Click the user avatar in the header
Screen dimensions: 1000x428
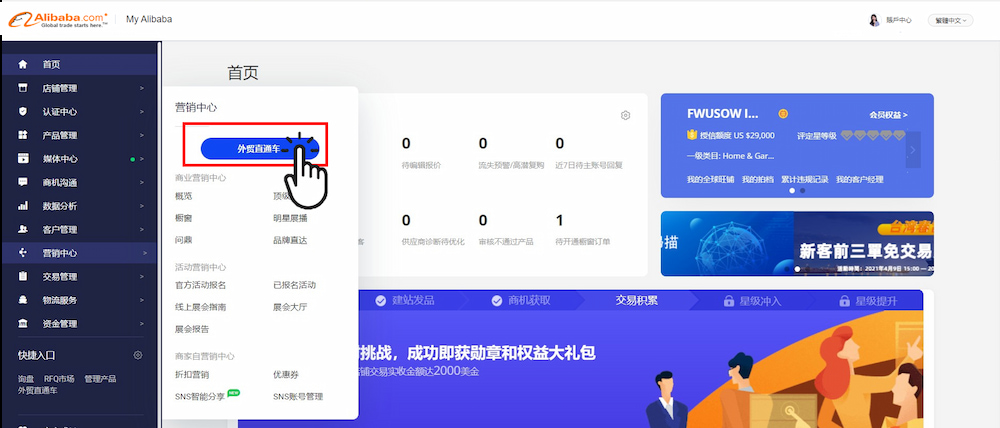tap(874, 20)
